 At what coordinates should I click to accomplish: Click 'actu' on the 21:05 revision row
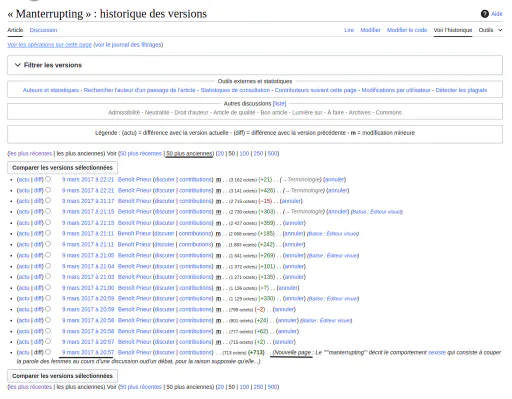(x=24, y=255)
